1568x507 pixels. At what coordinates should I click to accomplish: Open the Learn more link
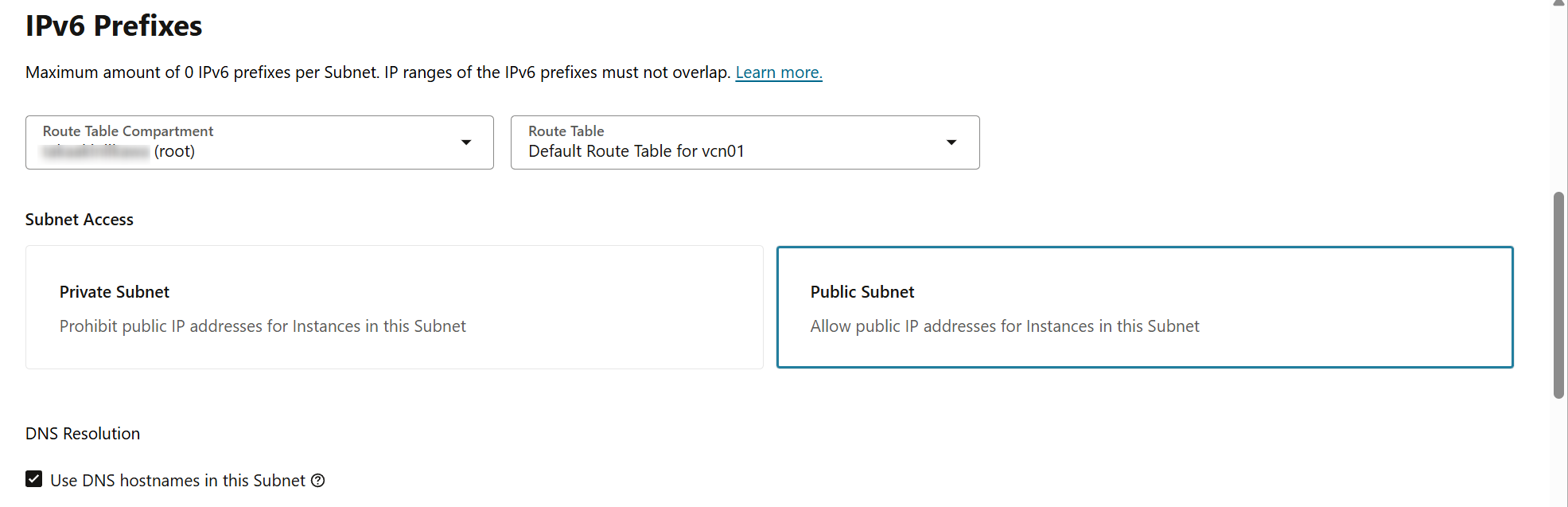(x=778, y=72)
